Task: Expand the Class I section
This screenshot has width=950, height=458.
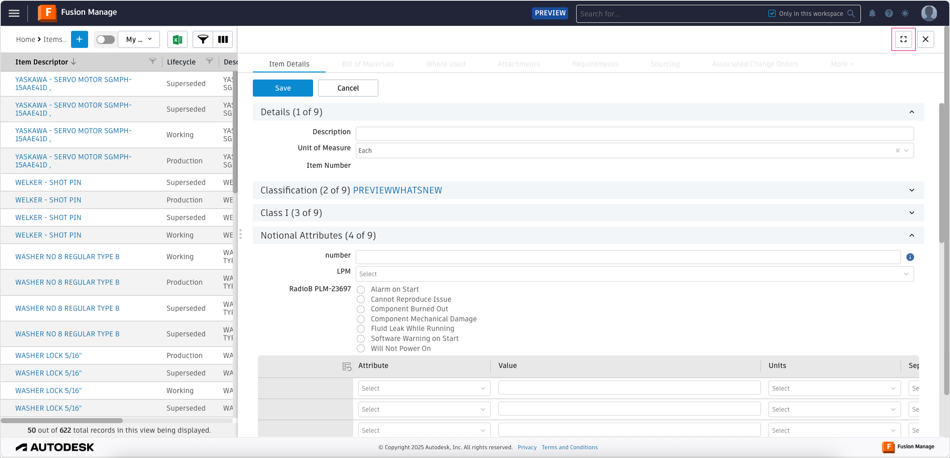Action: point(911,213)
